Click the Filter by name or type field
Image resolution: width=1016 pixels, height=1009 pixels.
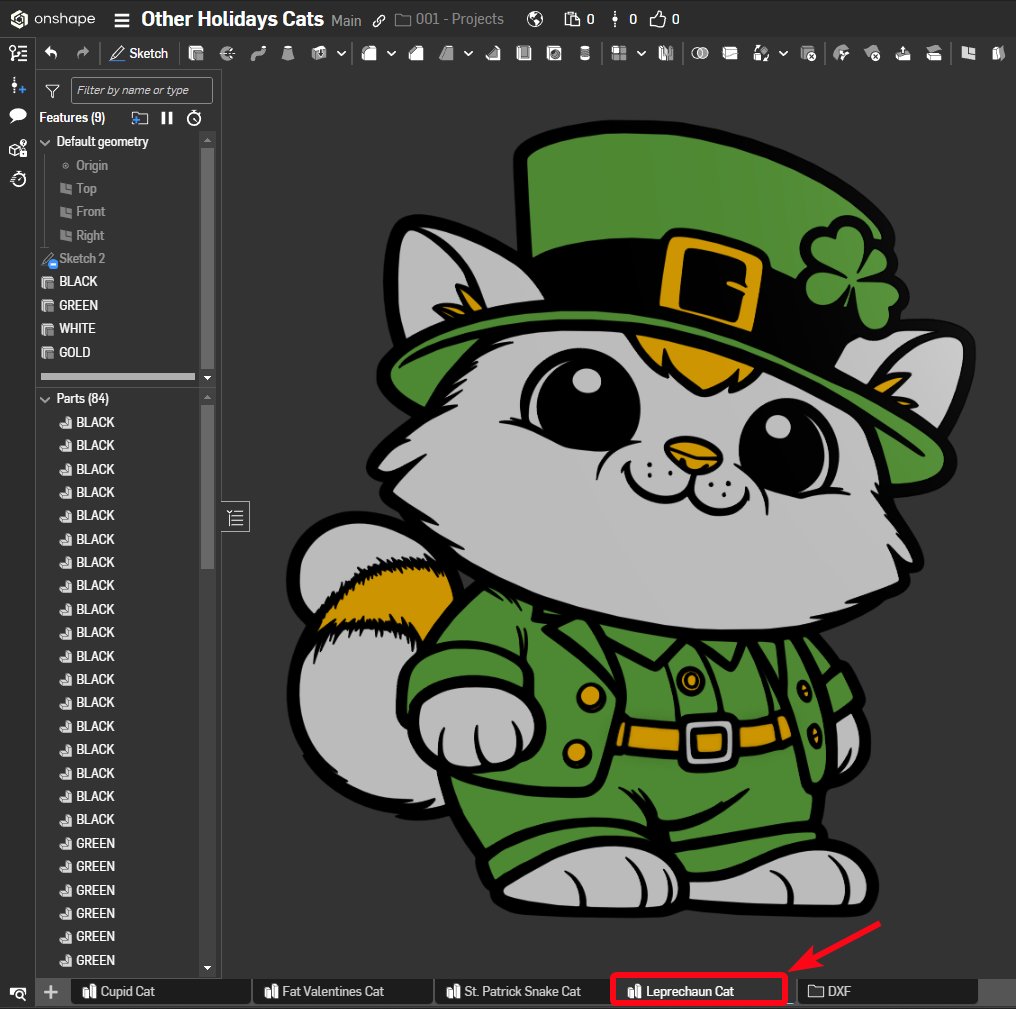point(141,91)
